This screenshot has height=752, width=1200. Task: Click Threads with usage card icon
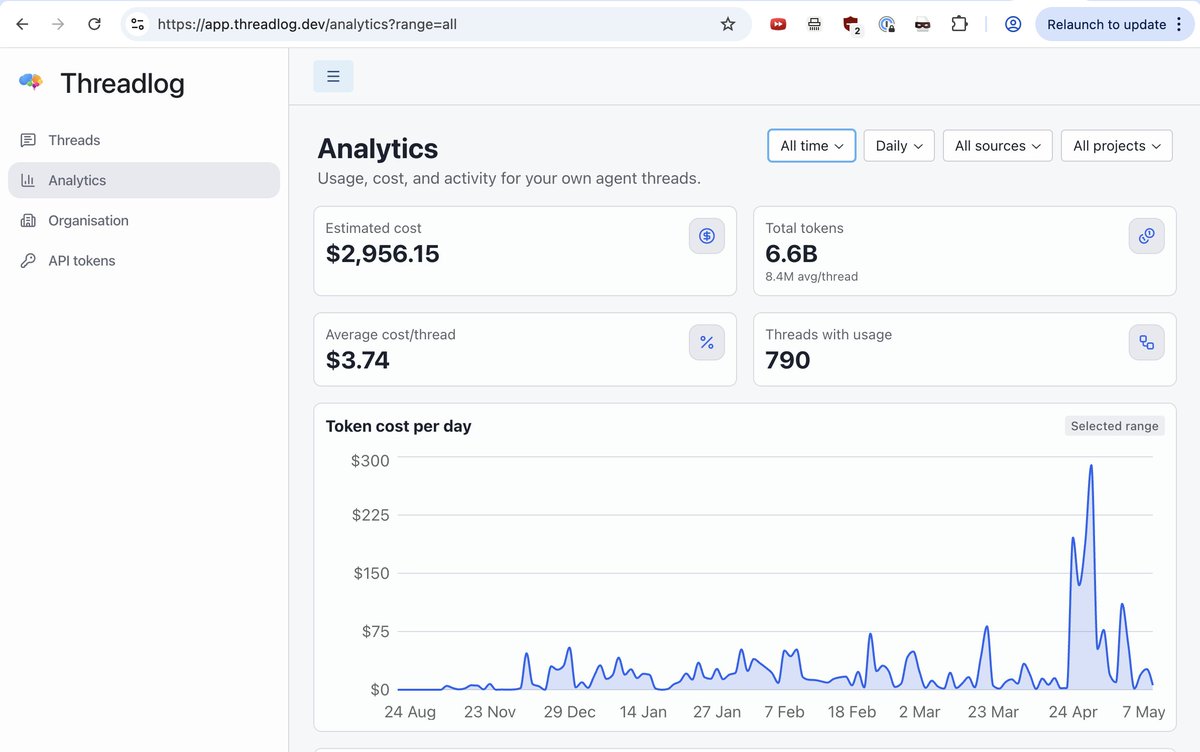(x=1147, y=343)
